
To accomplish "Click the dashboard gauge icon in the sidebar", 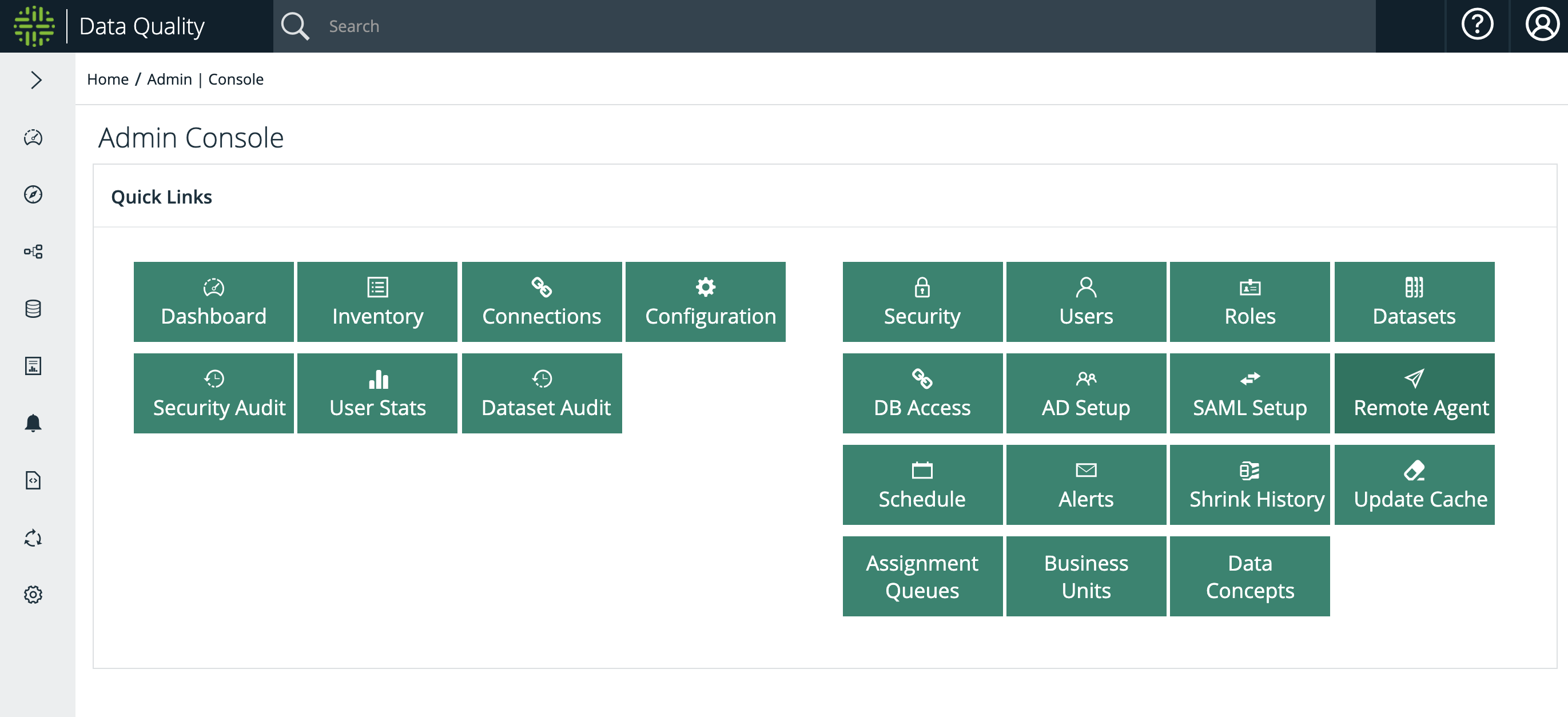I will pyautogui.click(x=34, y=138).
